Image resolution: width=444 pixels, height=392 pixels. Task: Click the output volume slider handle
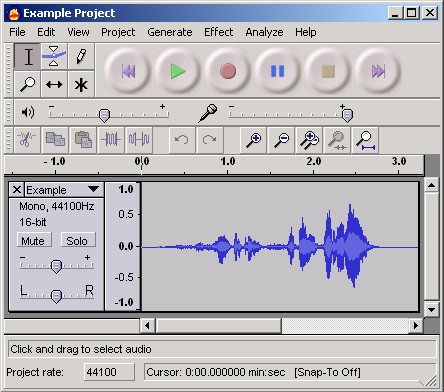105,116
